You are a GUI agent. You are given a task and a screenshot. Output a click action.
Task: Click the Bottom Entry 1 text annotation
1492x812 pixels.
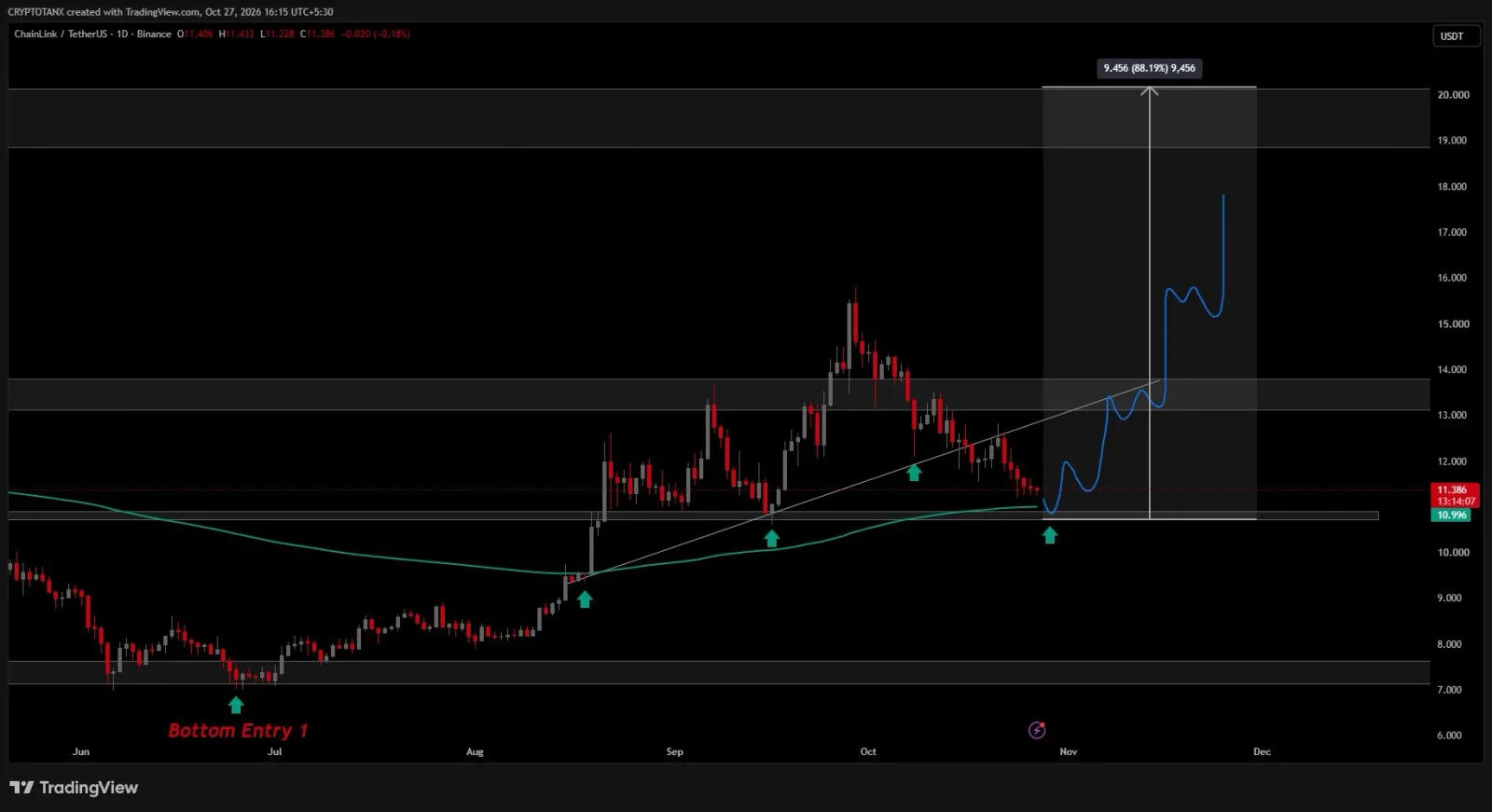tap(238, 731)
